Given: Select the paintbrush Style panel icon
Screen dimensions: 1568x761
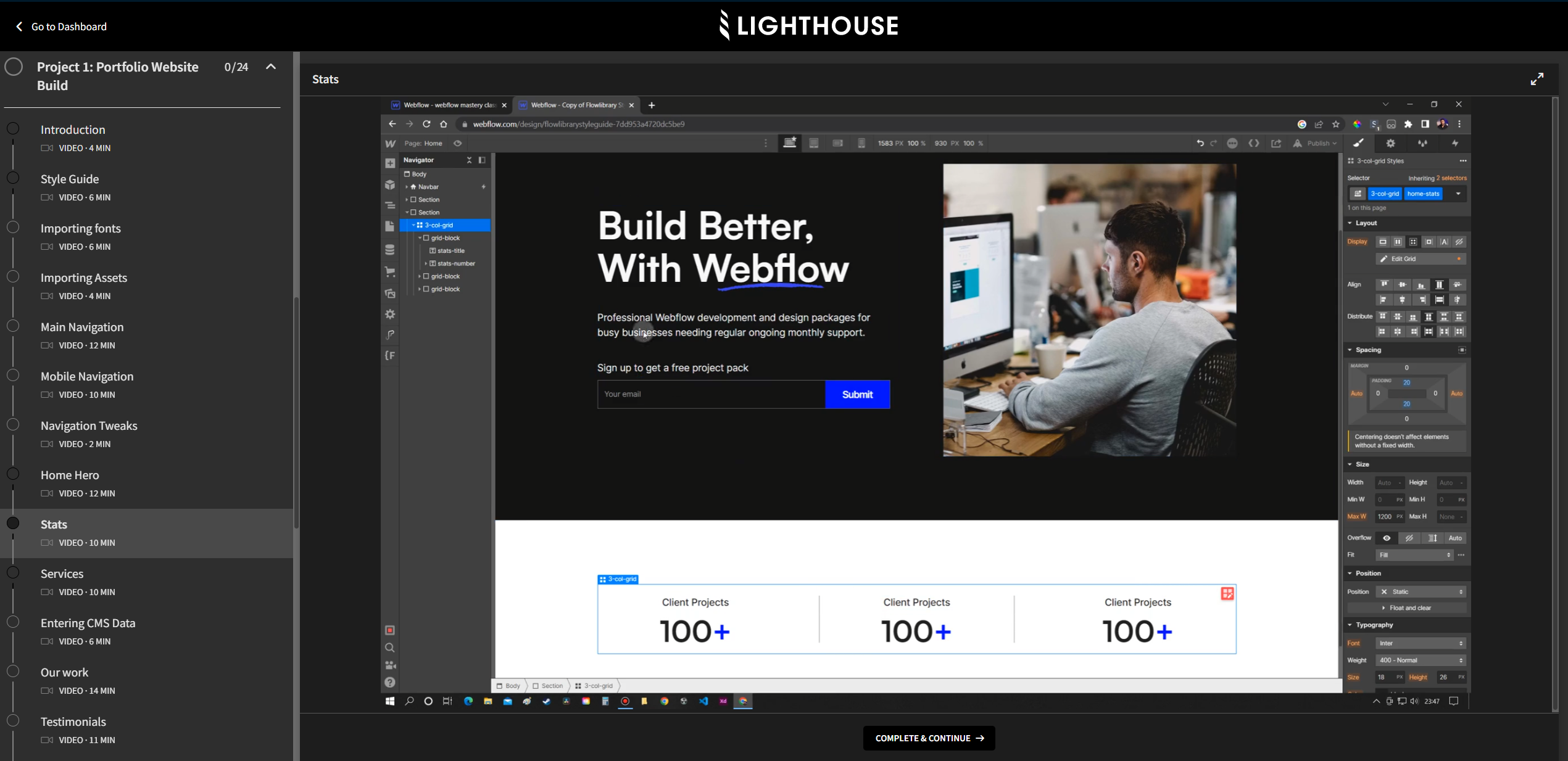Looking at the screenshot, I should coord(1359,143).
